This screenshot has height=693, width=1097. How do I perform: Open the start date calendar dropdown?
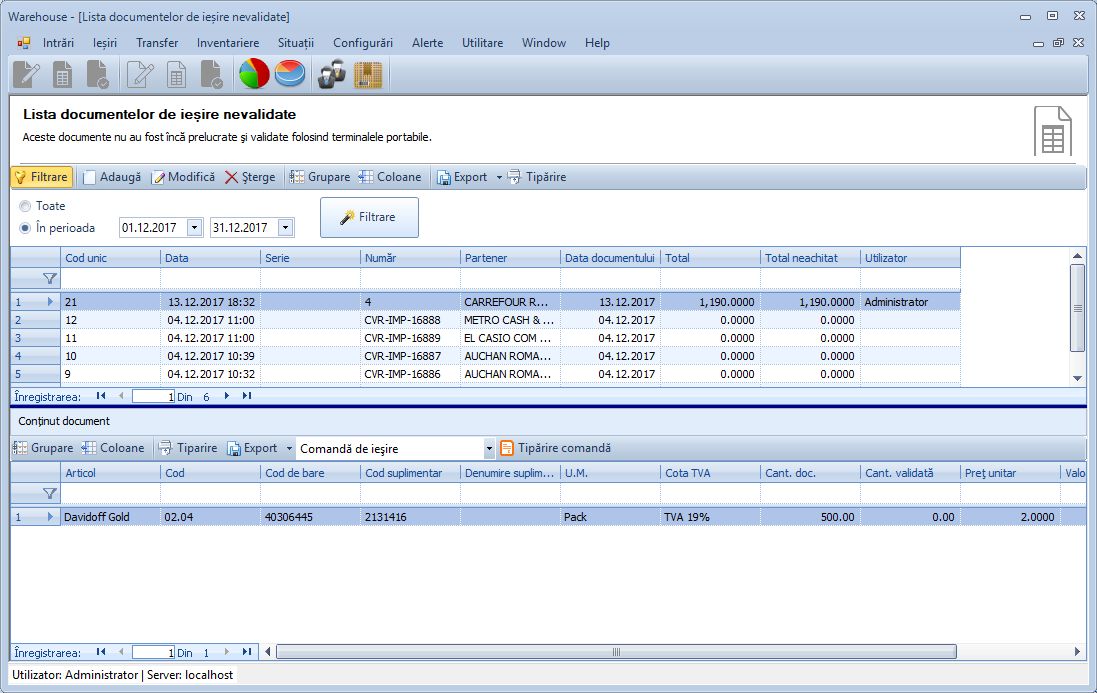(x=196, y=227)
